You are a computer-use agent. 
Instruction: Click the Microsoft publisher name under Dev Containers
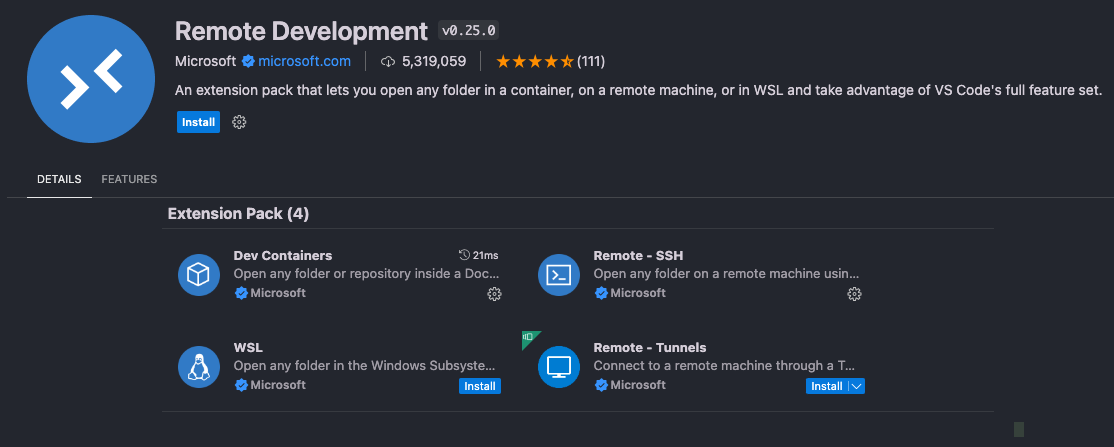point(278,293)
